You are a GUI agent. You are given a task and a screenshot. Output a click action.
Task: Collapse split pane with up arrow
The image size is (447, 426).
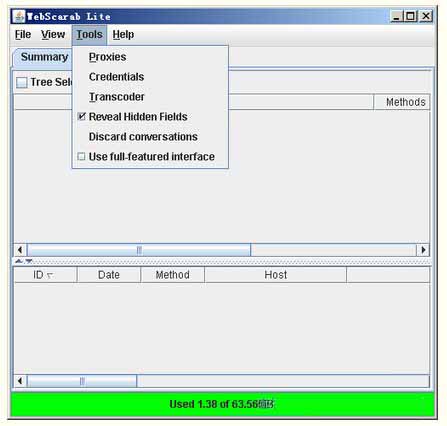[19, 261]
